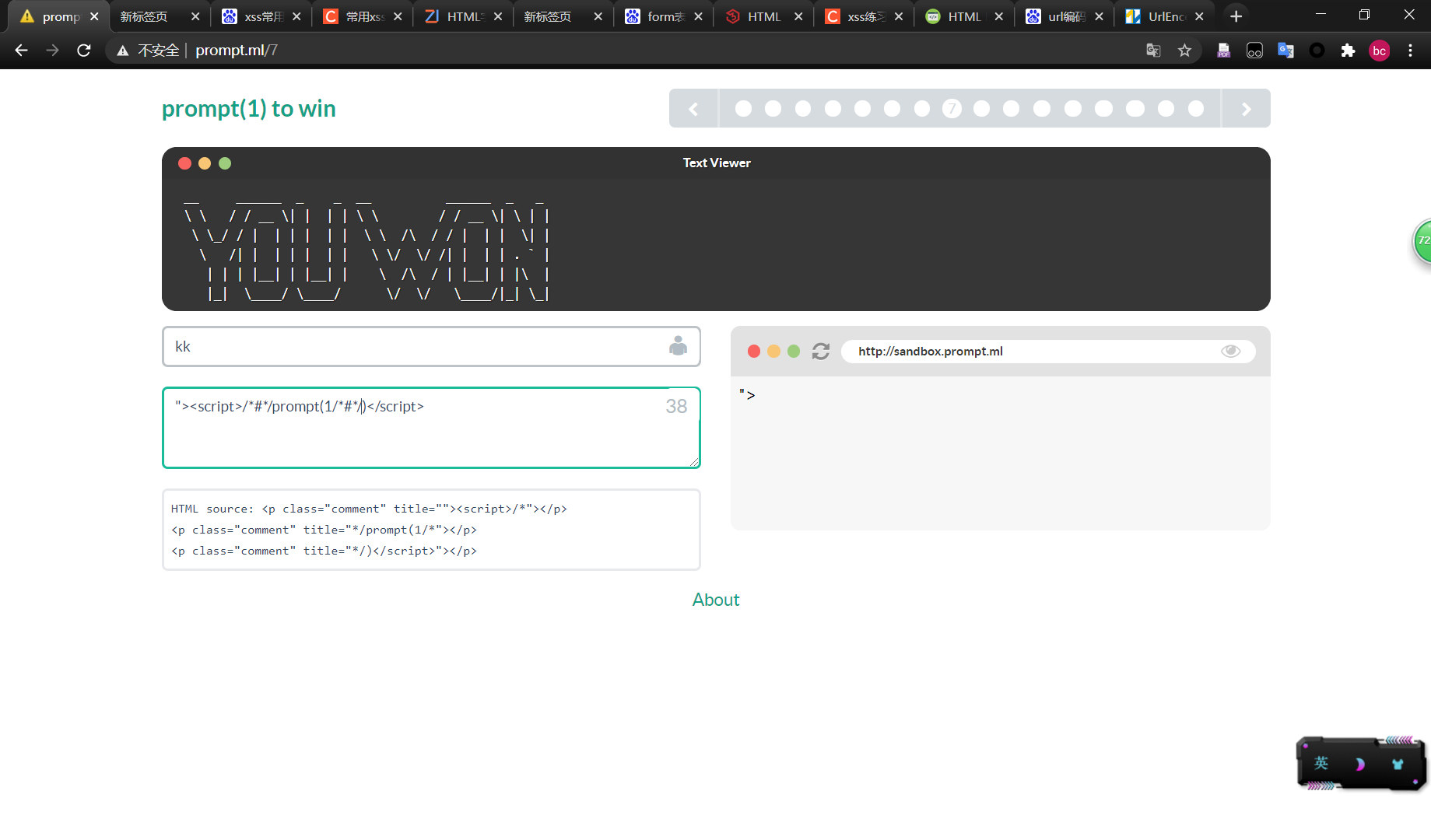The height and width of the screenshot is (840, 1431).
Task: Bookmark this page with the star
Action: pos(1184,51)
